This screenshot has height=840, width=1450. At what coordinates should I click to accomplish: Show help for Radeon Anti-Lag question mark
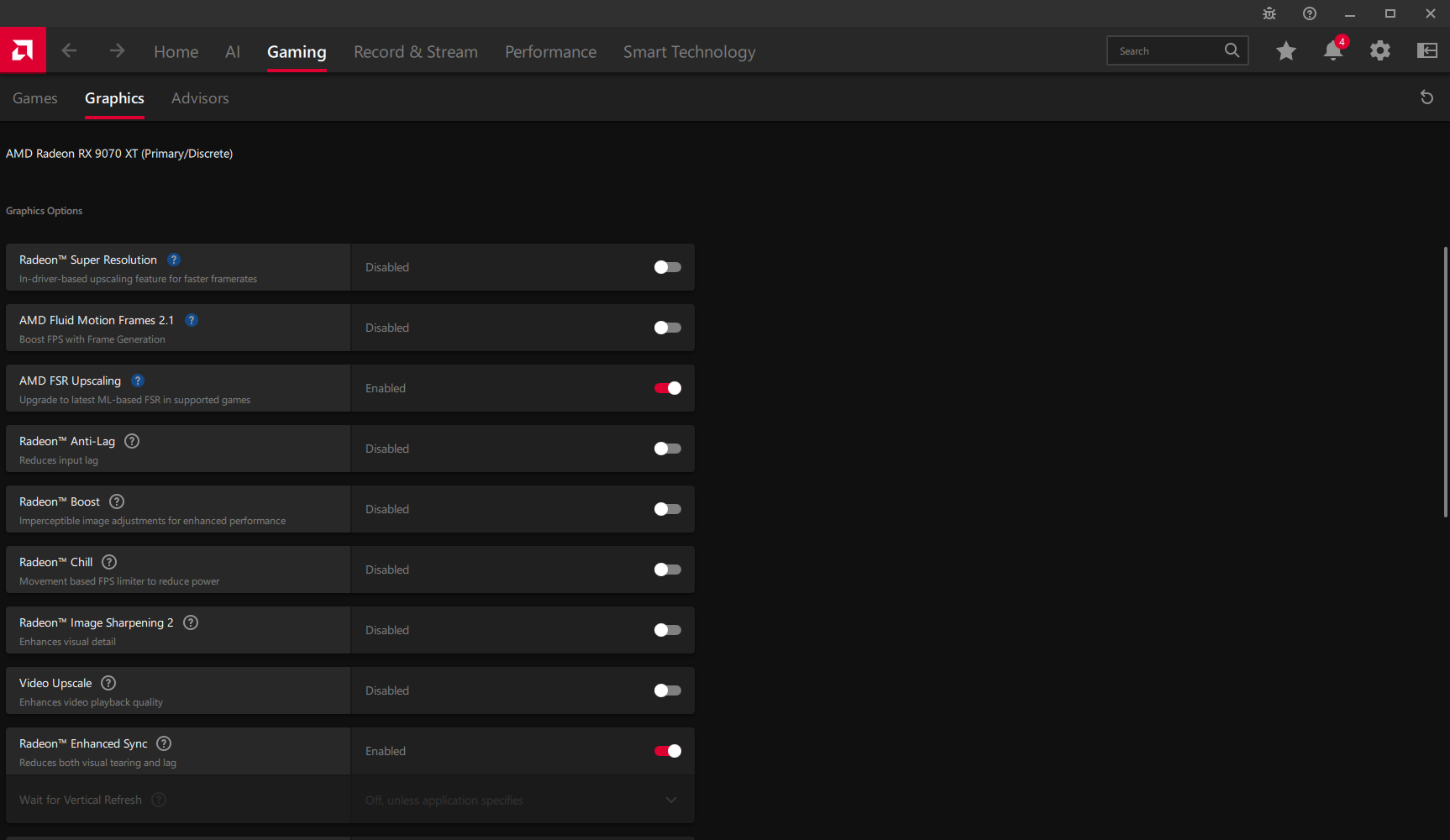(x=132, y=441)
